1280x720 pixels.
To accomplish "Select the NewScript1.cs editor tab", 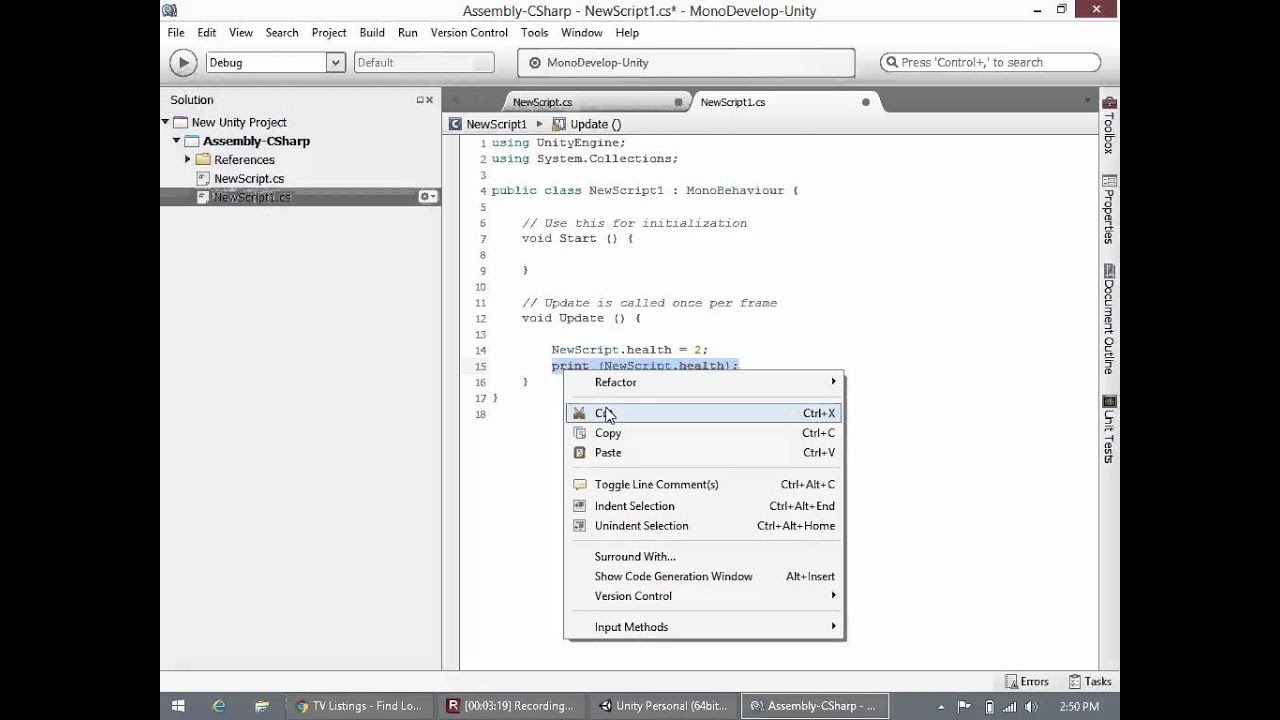I will tap(733, 102).
